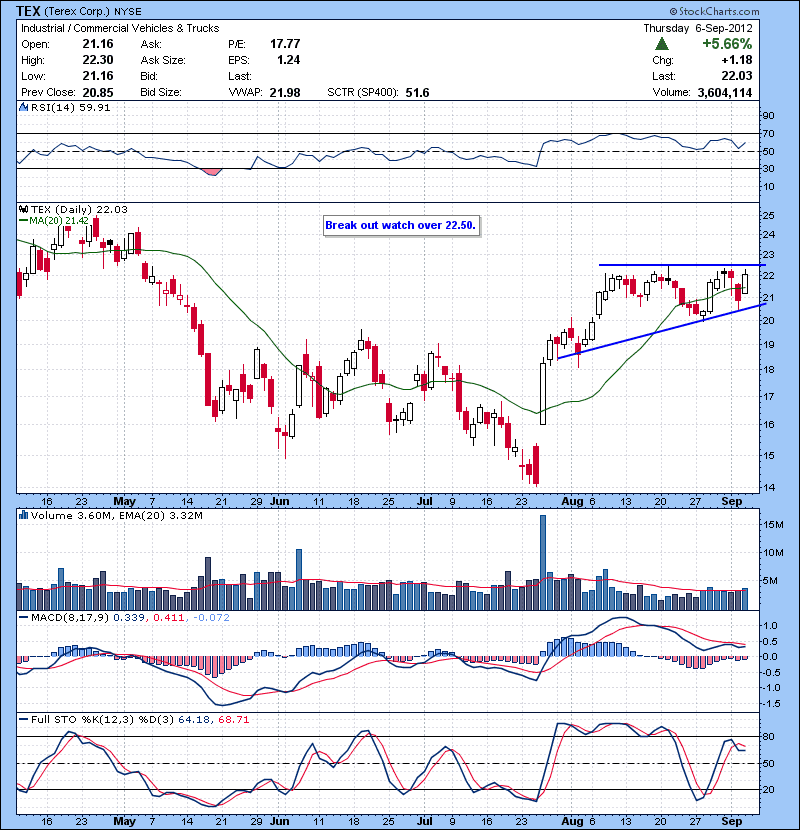The width and height of the screenshot is (800, 830).
Task: Click the 25 price level on the scale
Action: (x=768, y=216)
